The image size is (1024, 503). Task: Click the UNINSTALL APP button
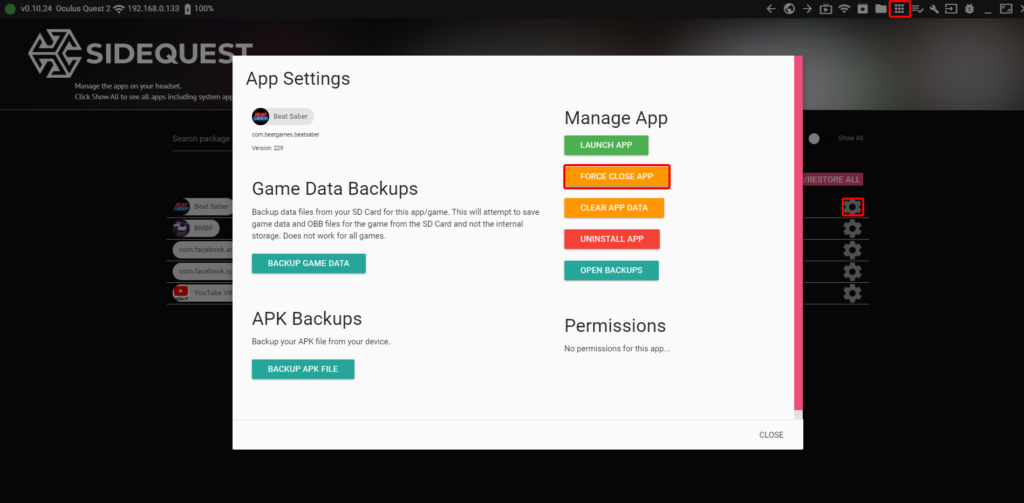pyautogui.click(x=612, y=239)
